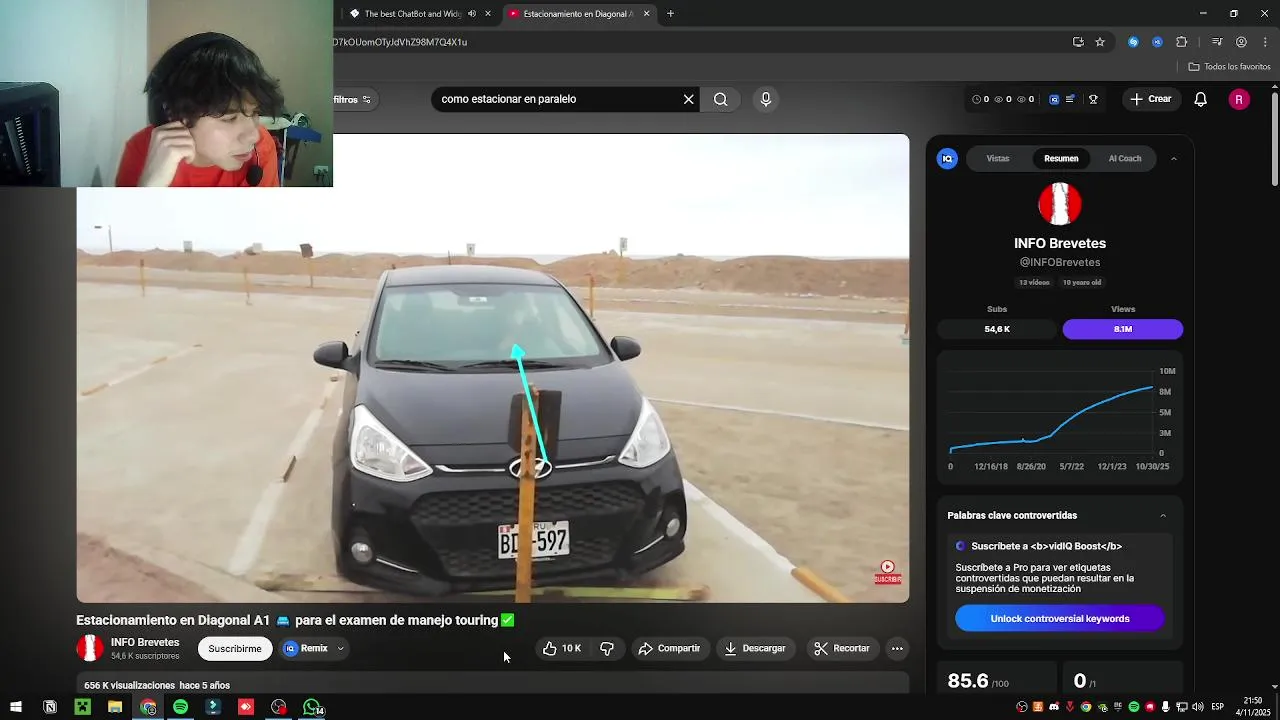The width and height of the screenshot is (1280, 720).
Task: Dislike the video with thumbs down
Action: tap(607, 648)
